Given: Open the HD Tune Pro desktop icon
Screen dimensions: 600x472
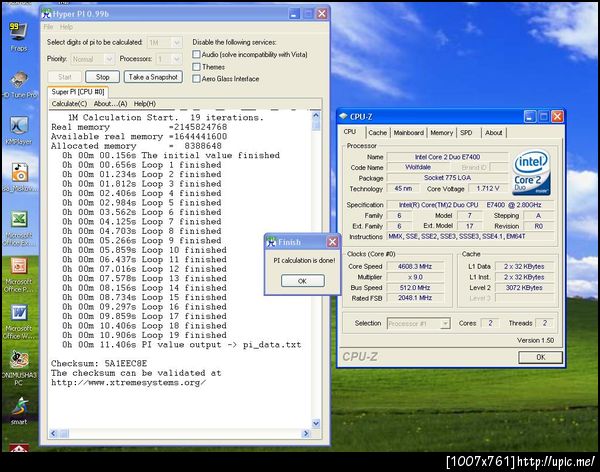Looking at the screenshot, I should click(x=18, y=84).
